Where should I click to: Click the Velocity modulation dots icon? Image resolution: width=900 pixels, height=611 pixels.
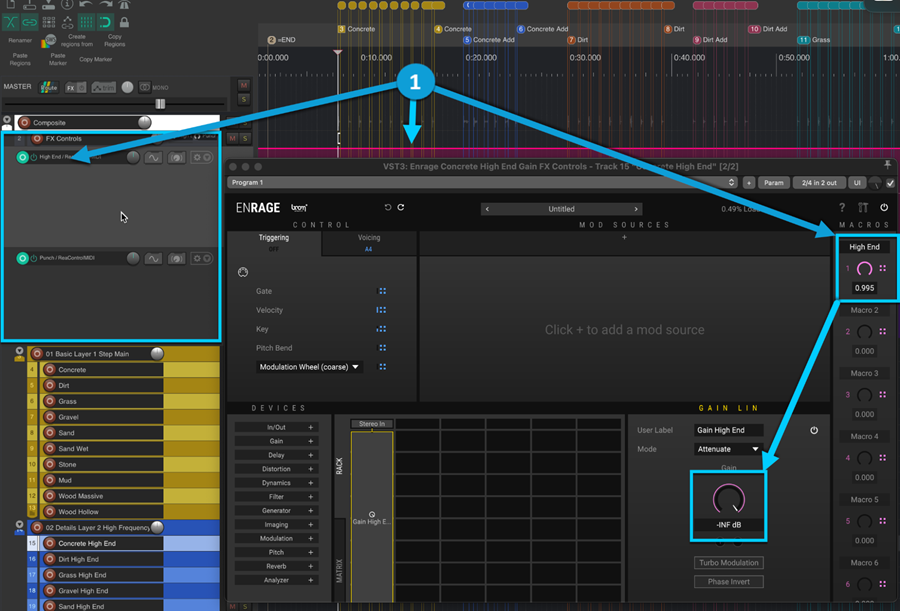tap(381, 310)
